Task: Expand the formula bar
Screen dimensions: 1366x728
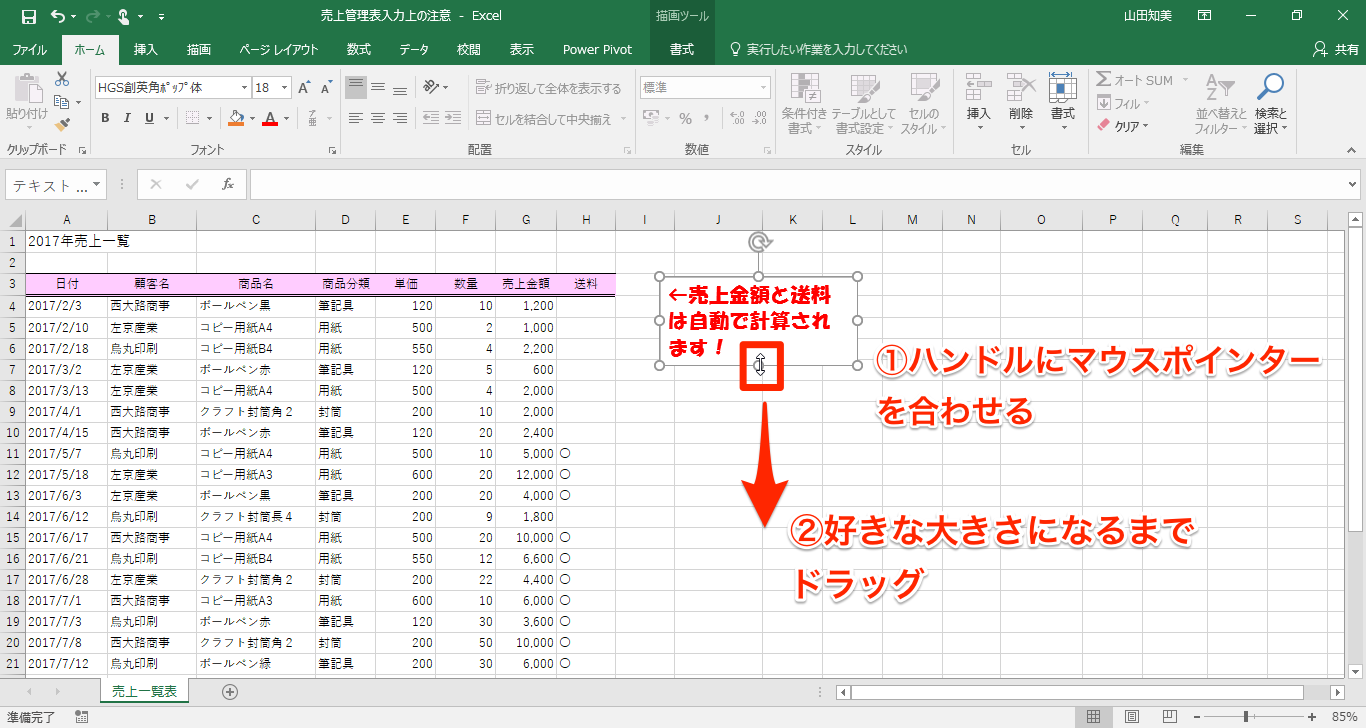Action: [x=1353, y=185]
